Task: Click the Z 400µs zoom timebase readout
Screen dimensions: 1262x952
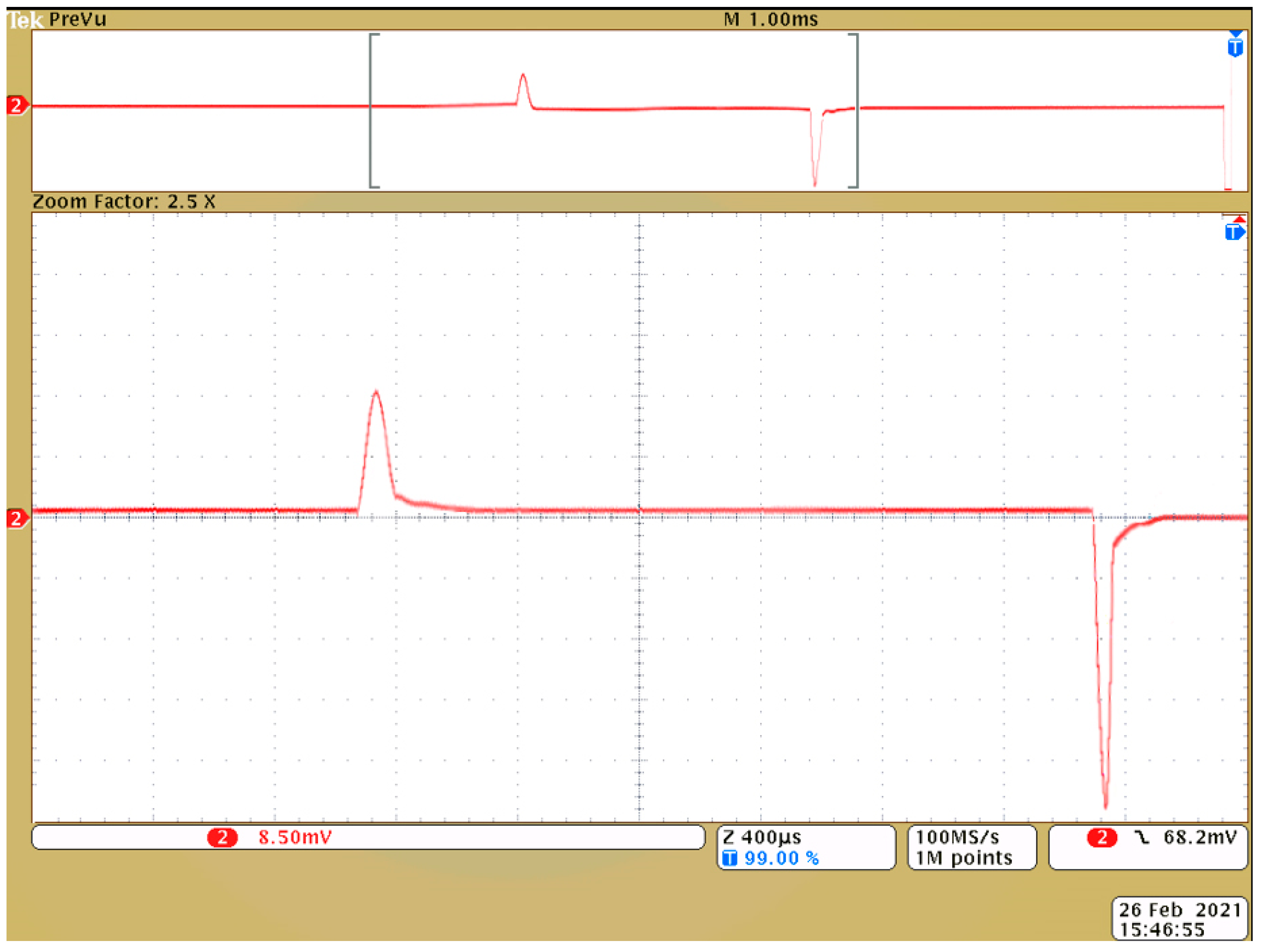Action: 762,837
